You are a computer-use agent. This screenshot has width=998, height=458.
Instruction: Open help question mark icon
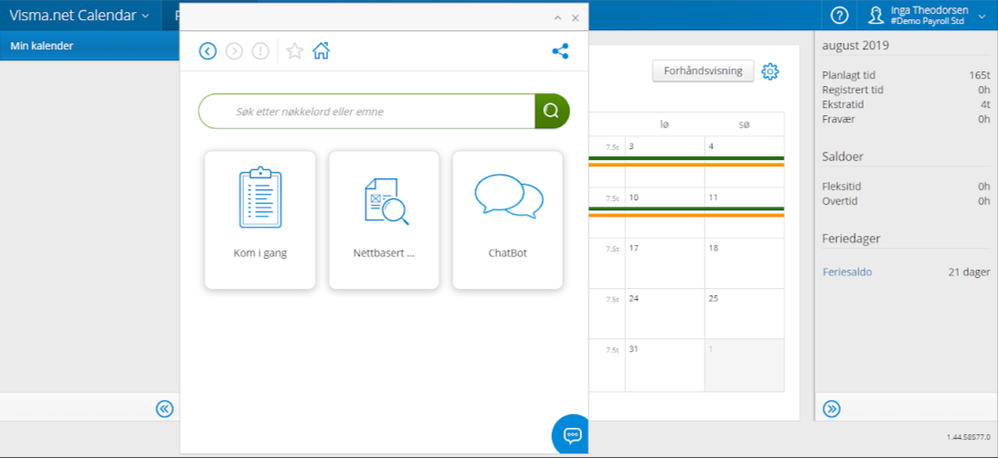[x=840, y=15]
